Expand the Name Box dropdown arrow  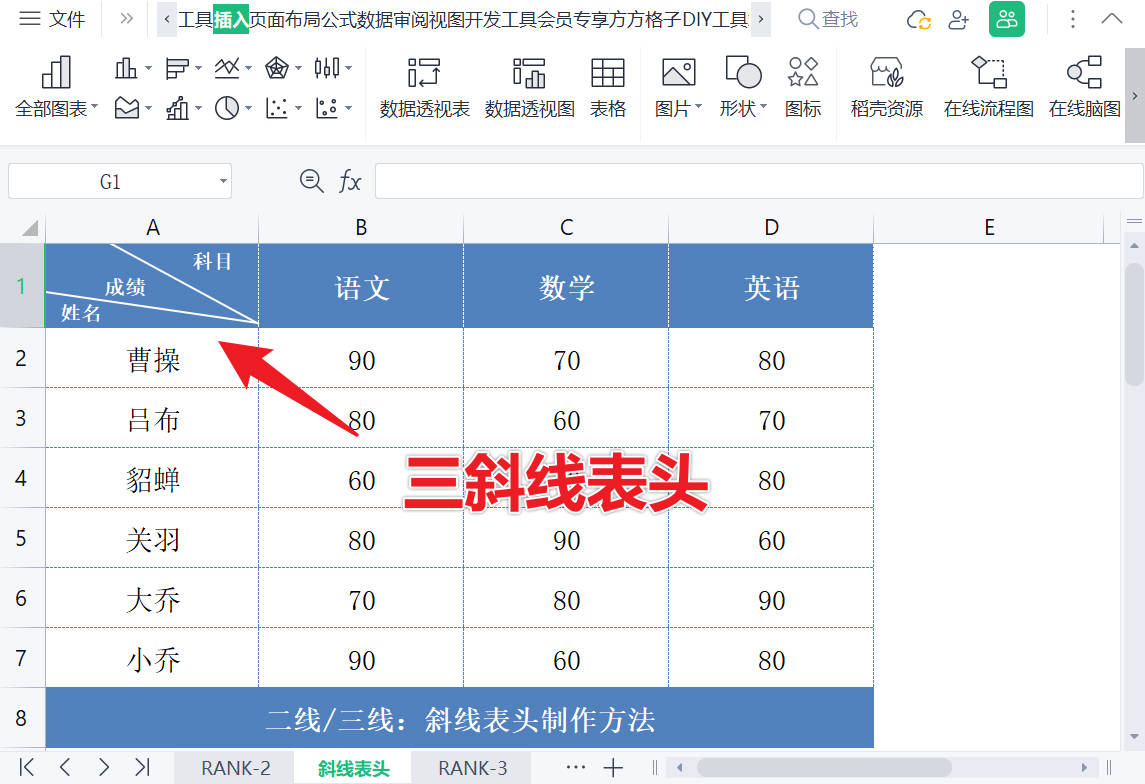[223, 181]
